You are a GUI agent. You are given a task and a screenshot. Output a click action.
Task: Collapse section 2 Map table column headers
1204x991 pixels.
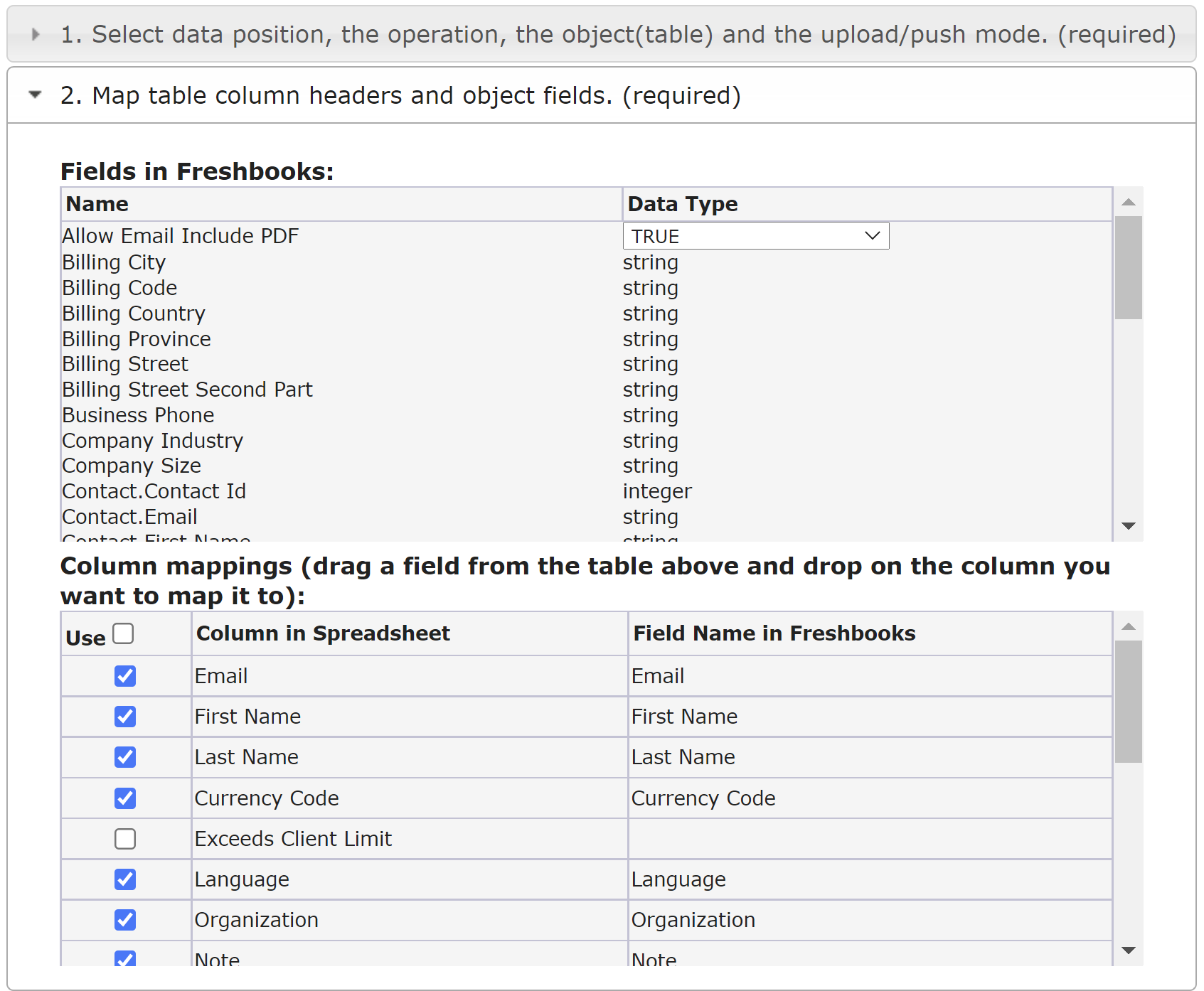pos(601,95)
